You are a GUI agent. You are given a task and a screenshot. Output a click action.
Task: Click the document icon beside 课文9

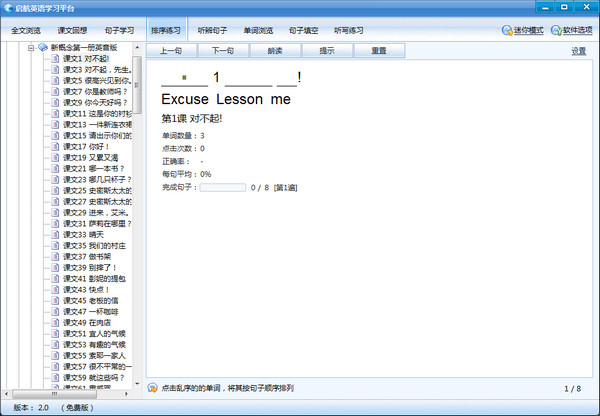point(55,103)
